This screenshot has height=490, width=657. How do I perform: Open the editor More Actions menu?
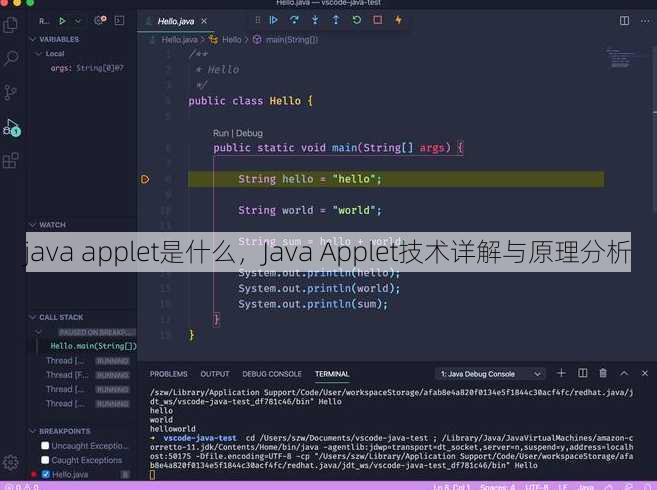coord(646,21)
